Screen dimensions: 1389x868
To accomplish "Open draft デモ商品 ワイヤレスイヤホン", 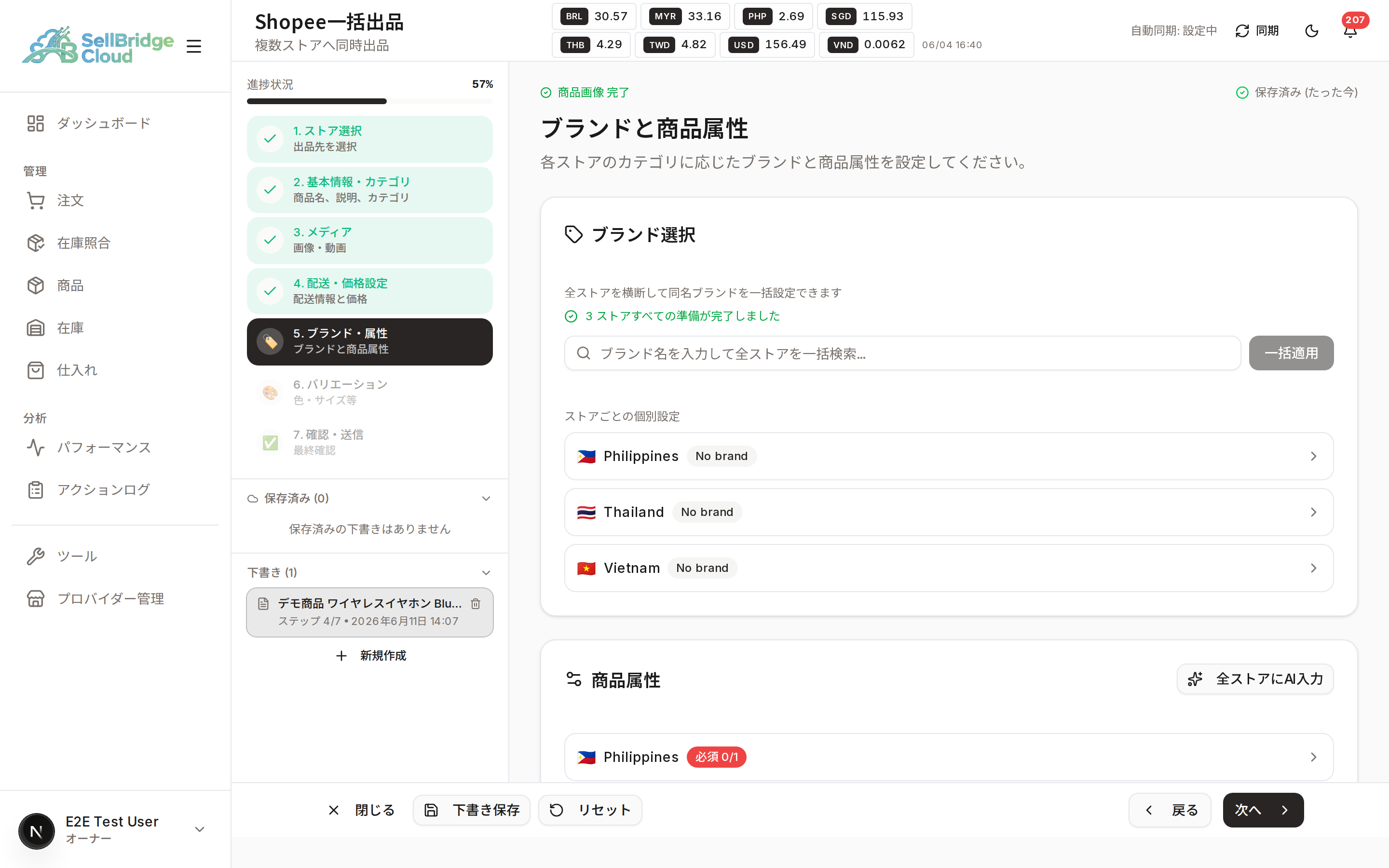I will [x=369, y=612].
